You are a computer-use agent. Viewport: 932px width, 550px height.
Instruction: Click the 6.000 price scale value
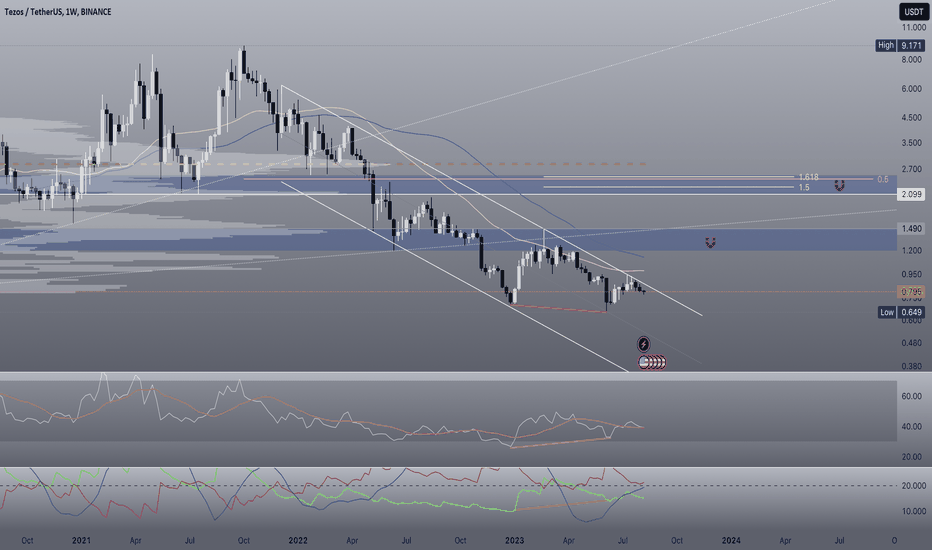911,89
